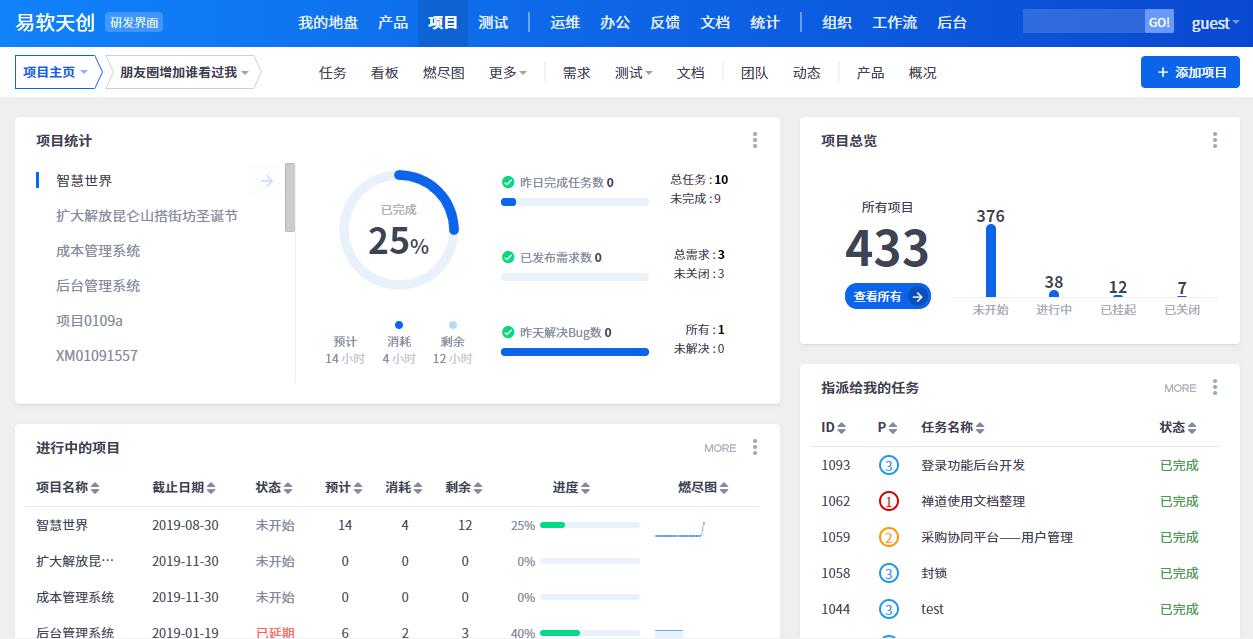Open the 项目总览 panel three-dot menu
The image size is (1253, 639).
[1215, 141]
